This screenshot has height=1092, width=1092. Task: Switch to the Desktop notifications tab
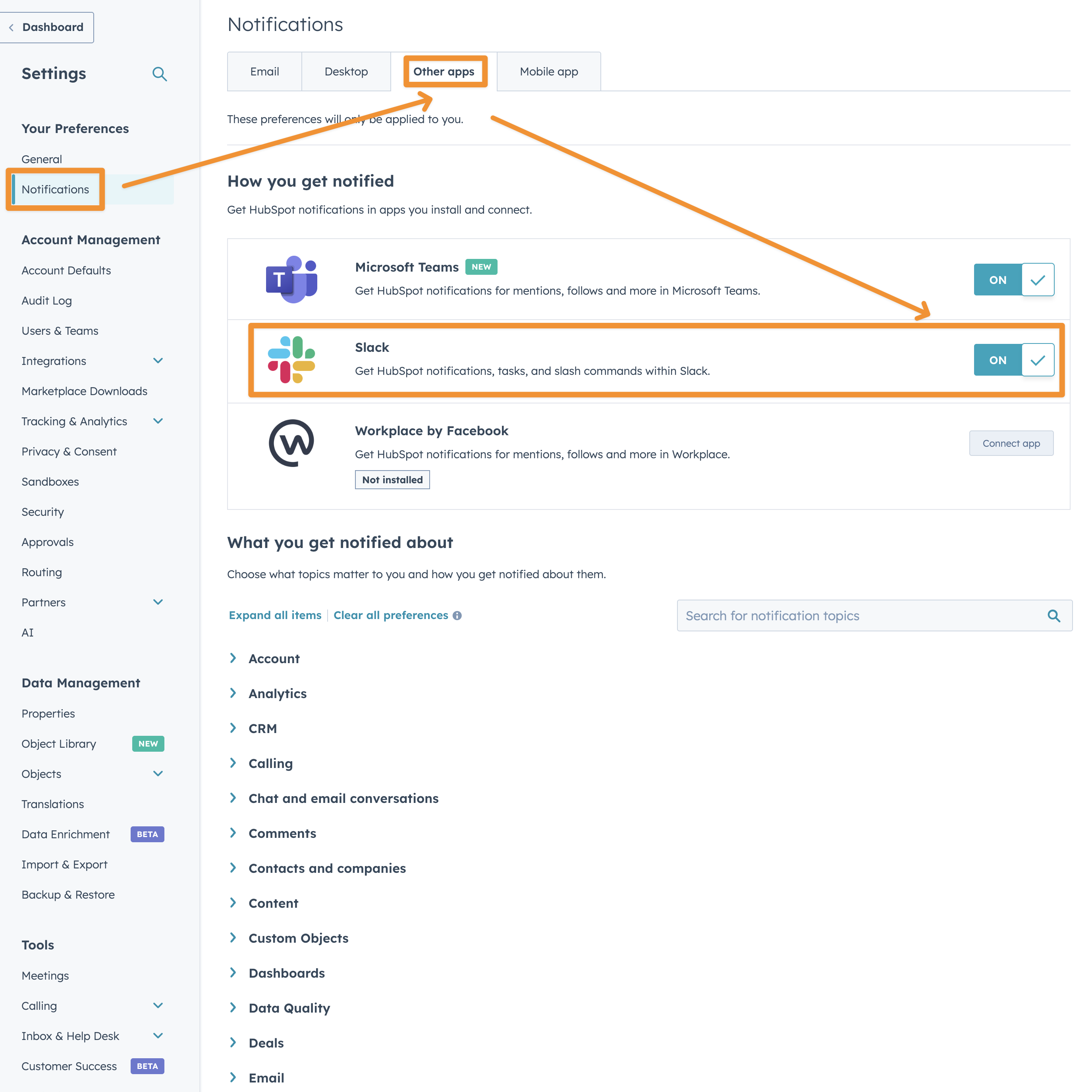(346, 72)
